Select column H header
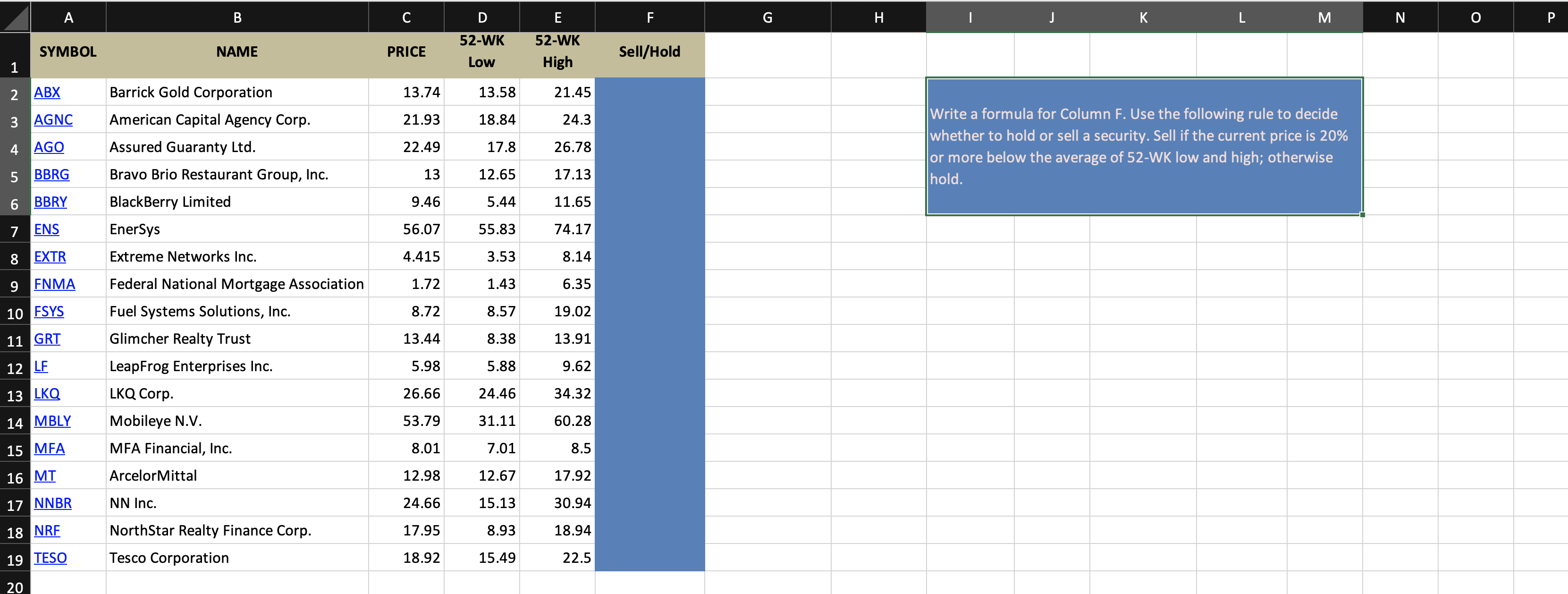1568x594 pixels. point(878,17)
